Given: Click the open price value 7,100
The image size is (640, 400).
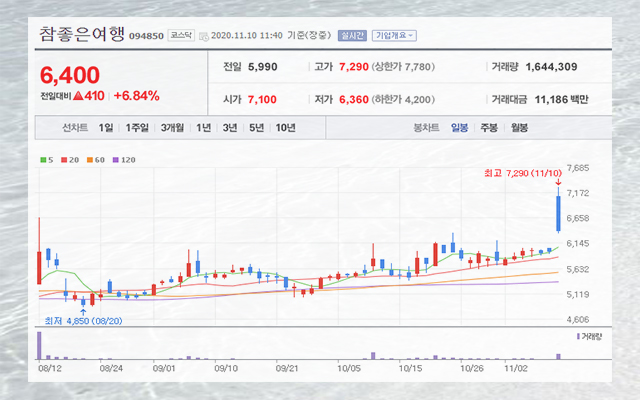Looking at the screenshot, I should [x=262, y=99].
